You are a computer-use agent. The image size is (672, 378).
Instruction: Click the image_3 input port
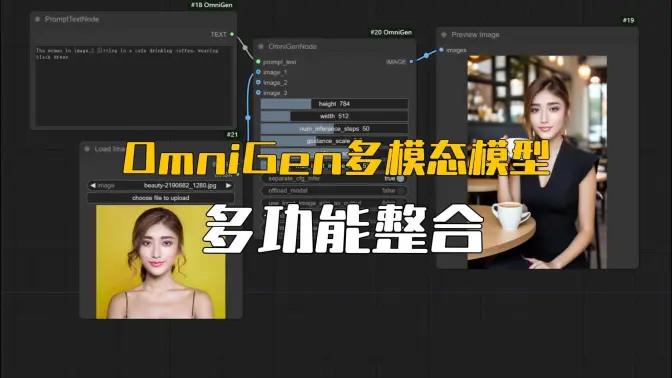(258, 93)
